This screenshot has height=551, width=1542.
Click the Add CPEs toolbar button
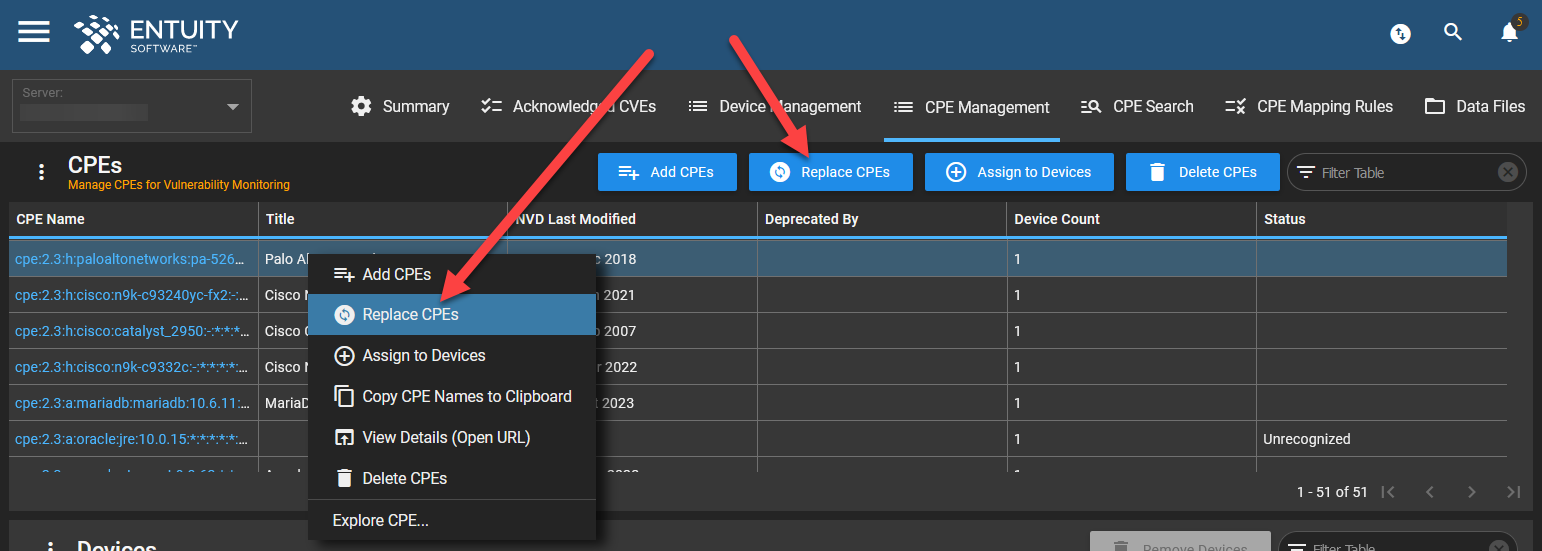[x=667, y=172]
